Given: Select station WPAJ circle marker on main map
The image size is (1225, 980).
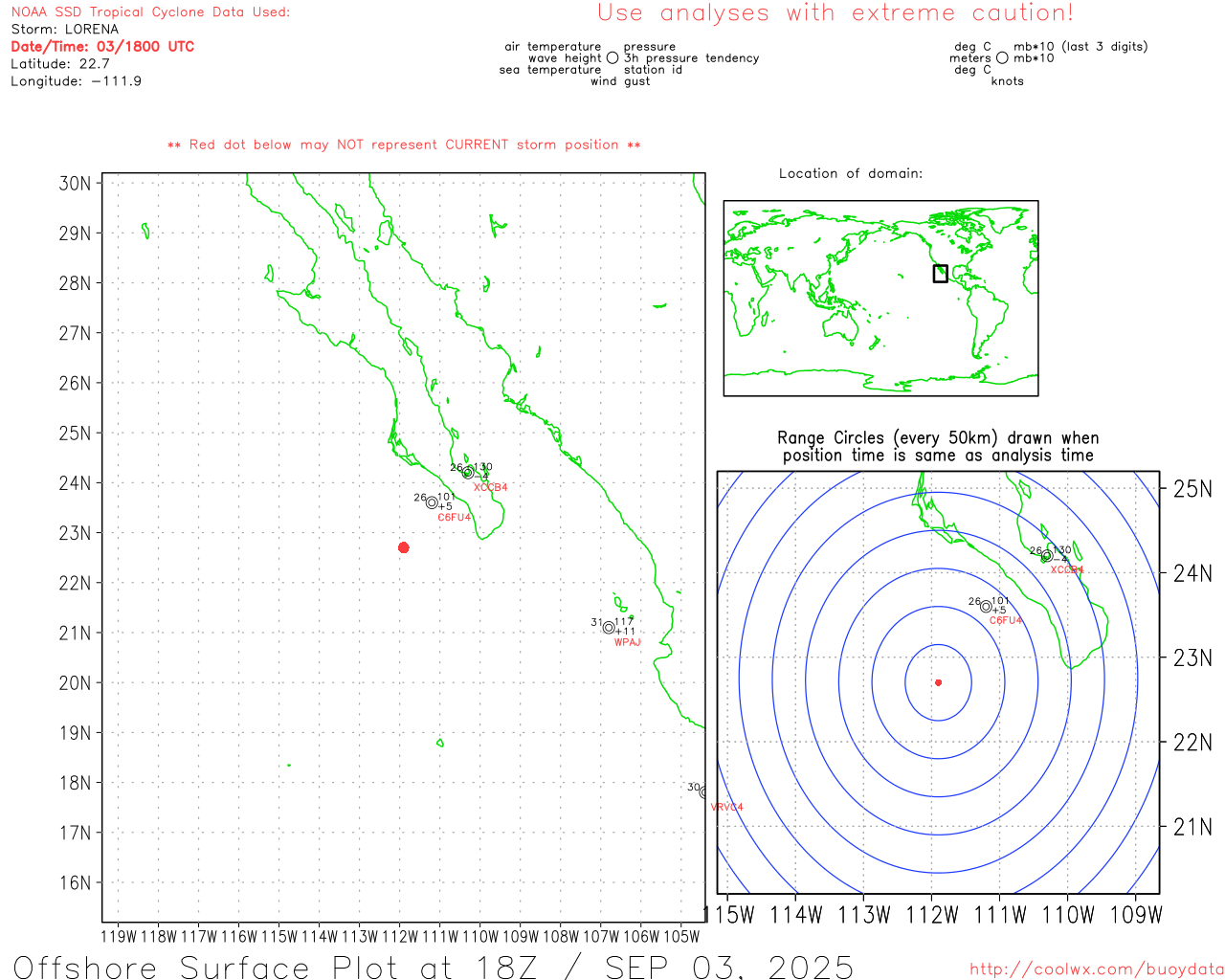Looking at the screenshot, I should (x=609, y=628).
